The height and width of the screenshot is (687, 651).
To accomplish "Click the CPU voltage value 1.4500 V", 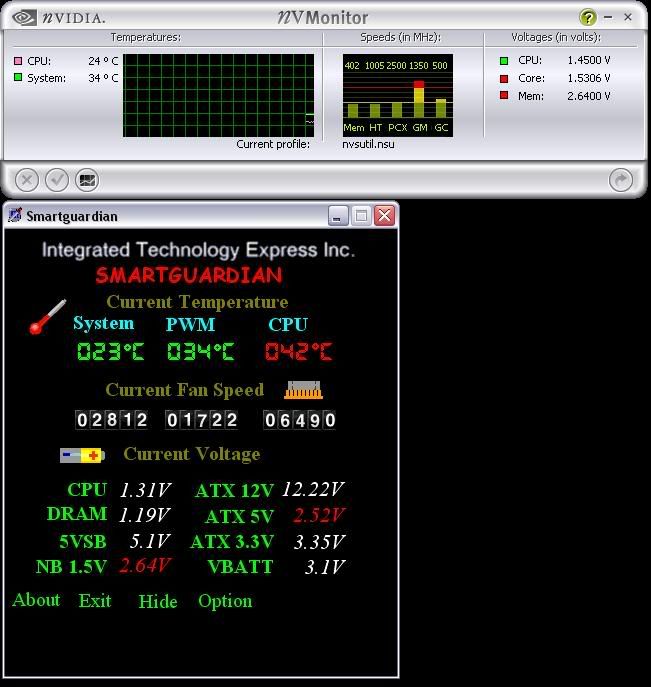I will click(x=589, y=60).
